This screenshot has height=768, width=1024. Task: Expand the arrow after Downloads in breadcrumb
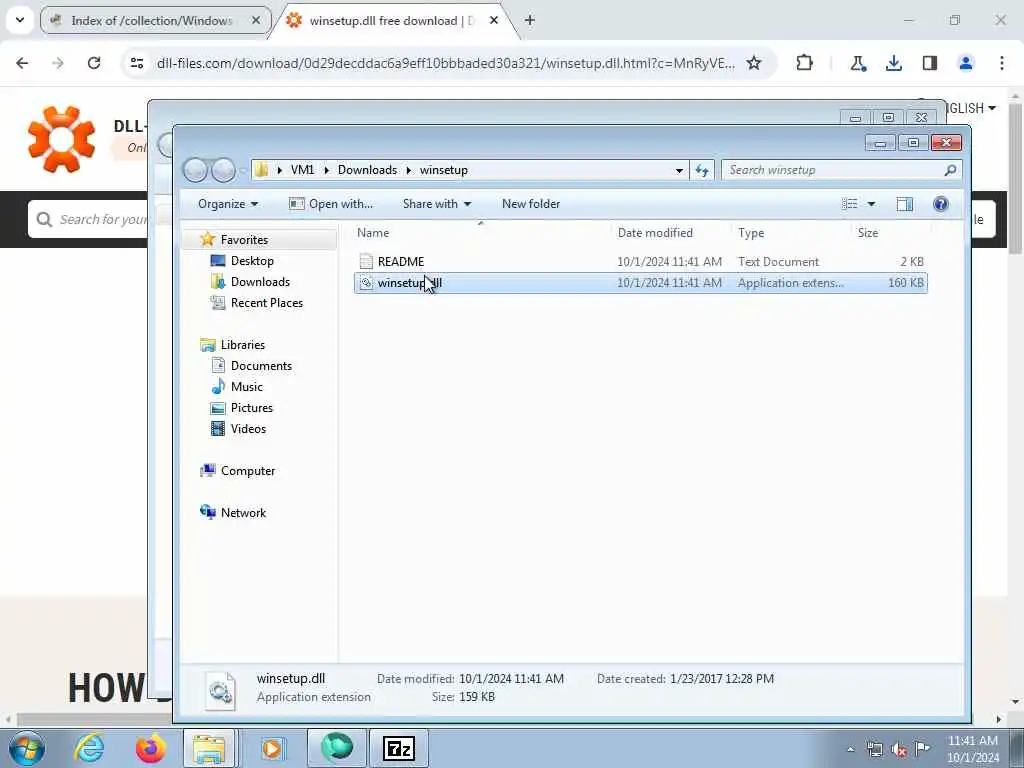click(x=408, y=170)
